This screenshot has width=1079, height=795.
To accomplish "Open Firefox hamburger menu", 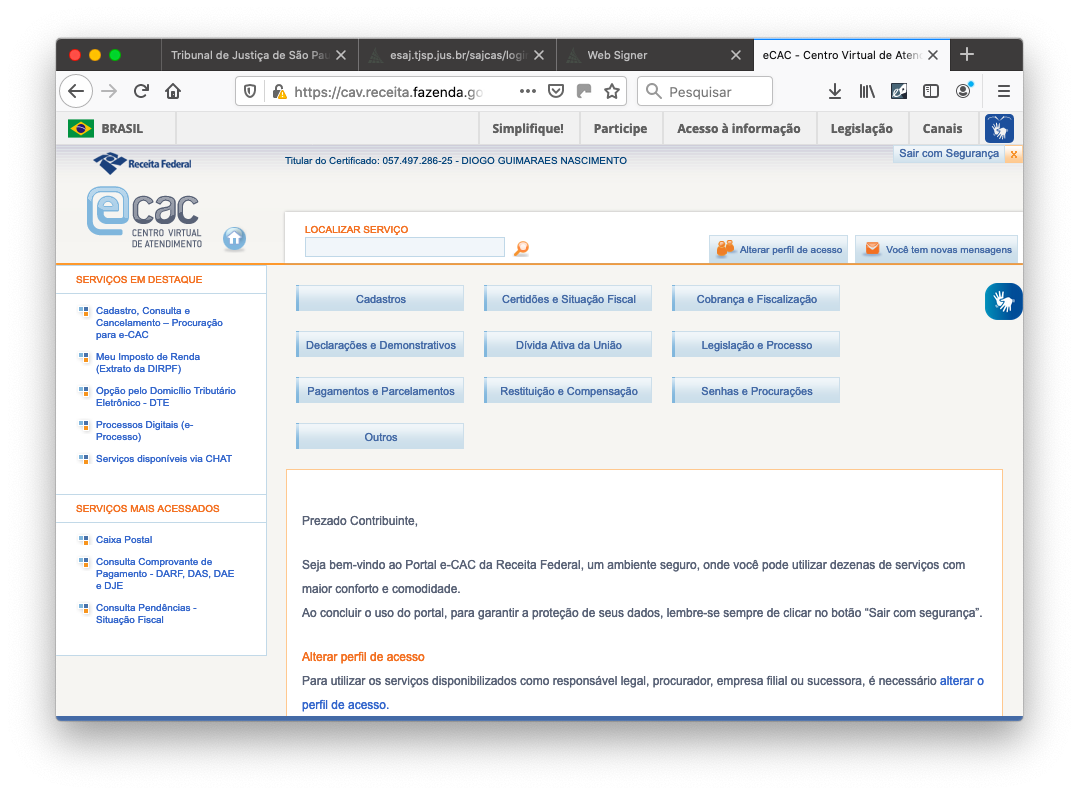I will (x=1003, y=91).
